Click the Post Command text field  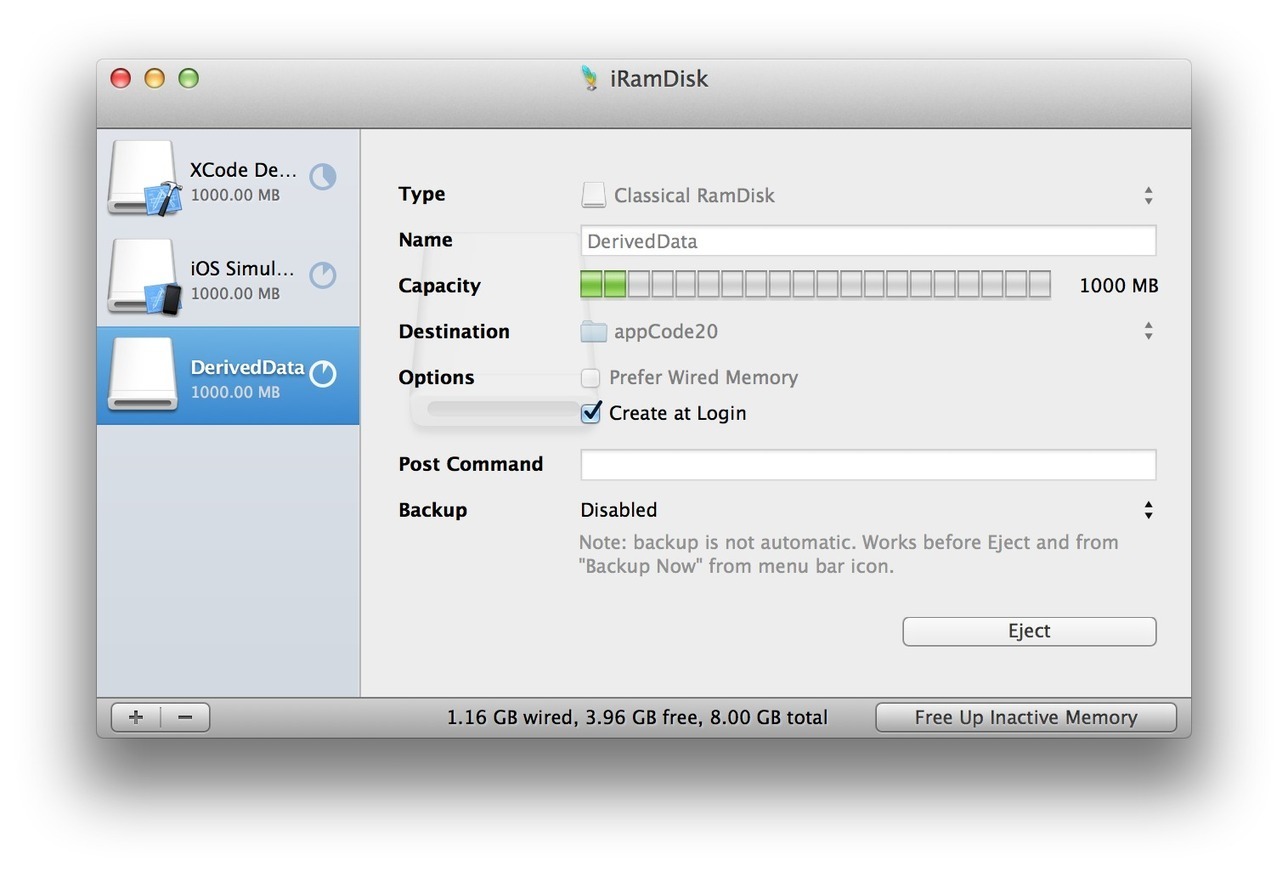point(868,464)
